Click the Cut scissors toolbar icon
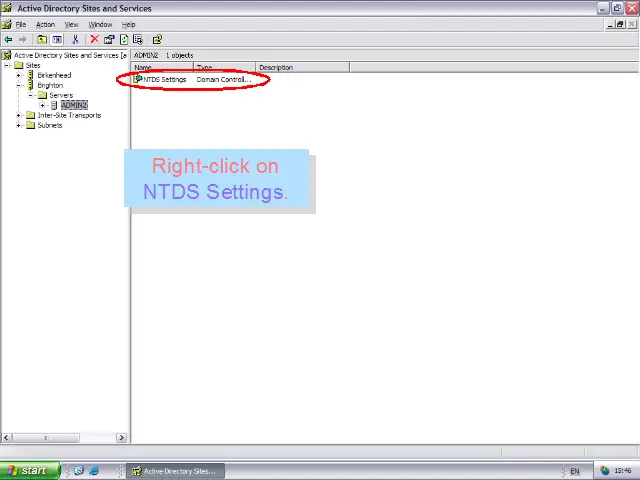640x480 pixels. (x=75, y=40)
